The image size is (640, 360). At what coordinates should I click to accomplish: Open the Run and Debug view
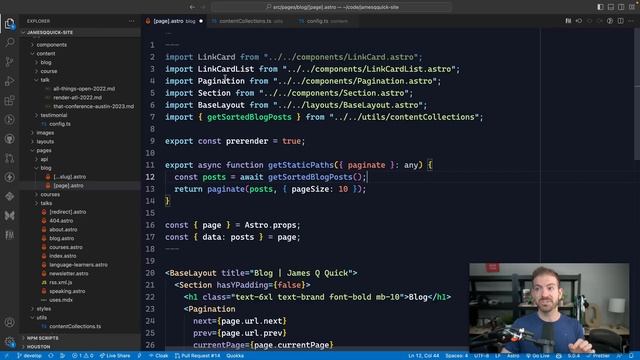tap(9, 81)
